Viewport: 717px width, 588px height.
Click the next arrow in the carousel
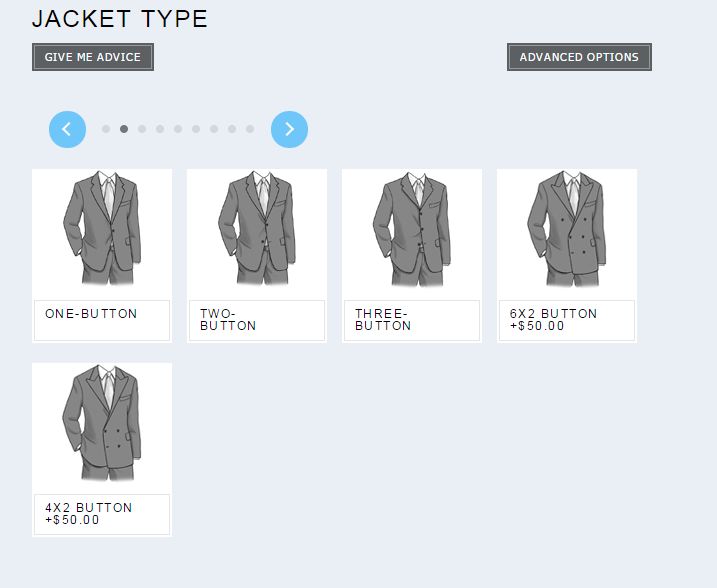pos(289,129)
